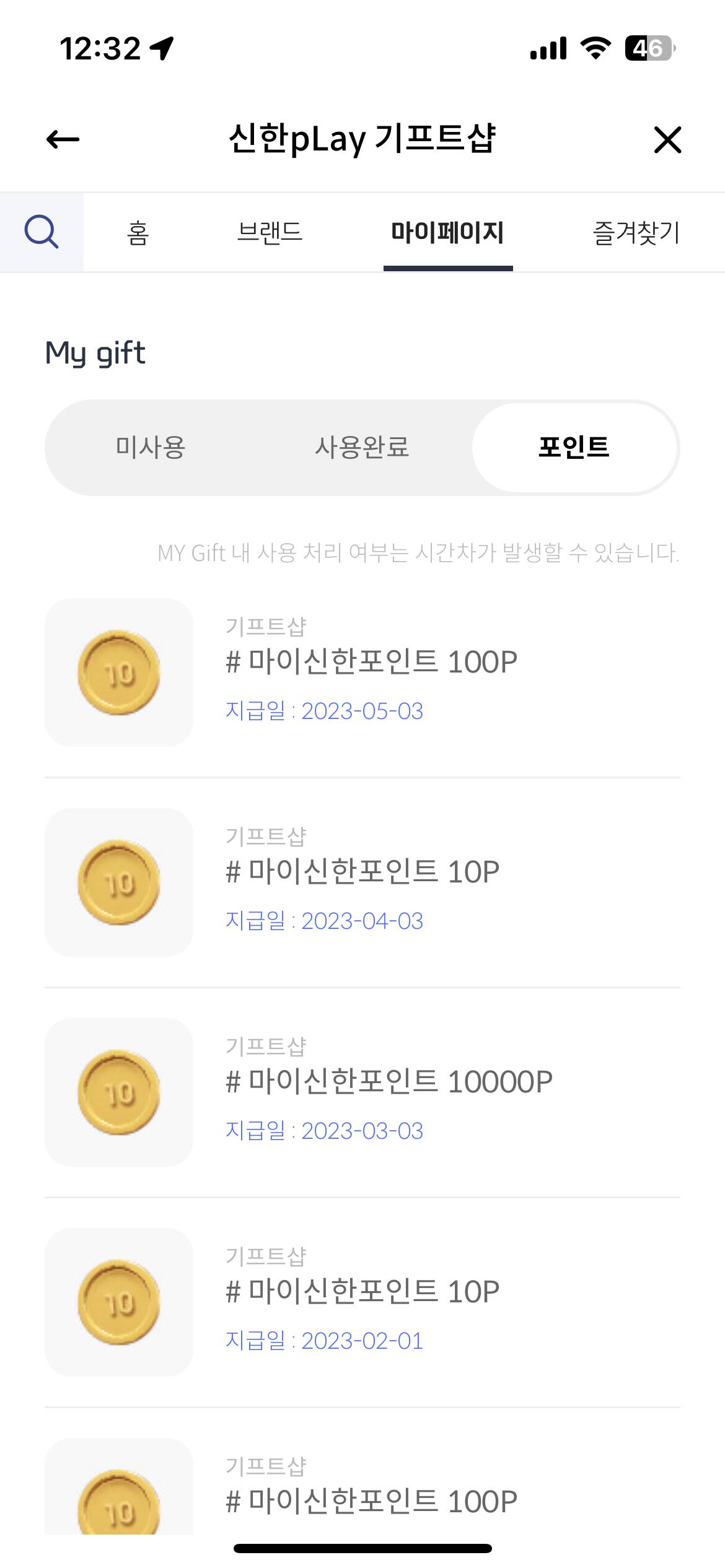Close the 신한pLay 기프트샵 page
Screen dimensions: 725x1568
[667, 139]
